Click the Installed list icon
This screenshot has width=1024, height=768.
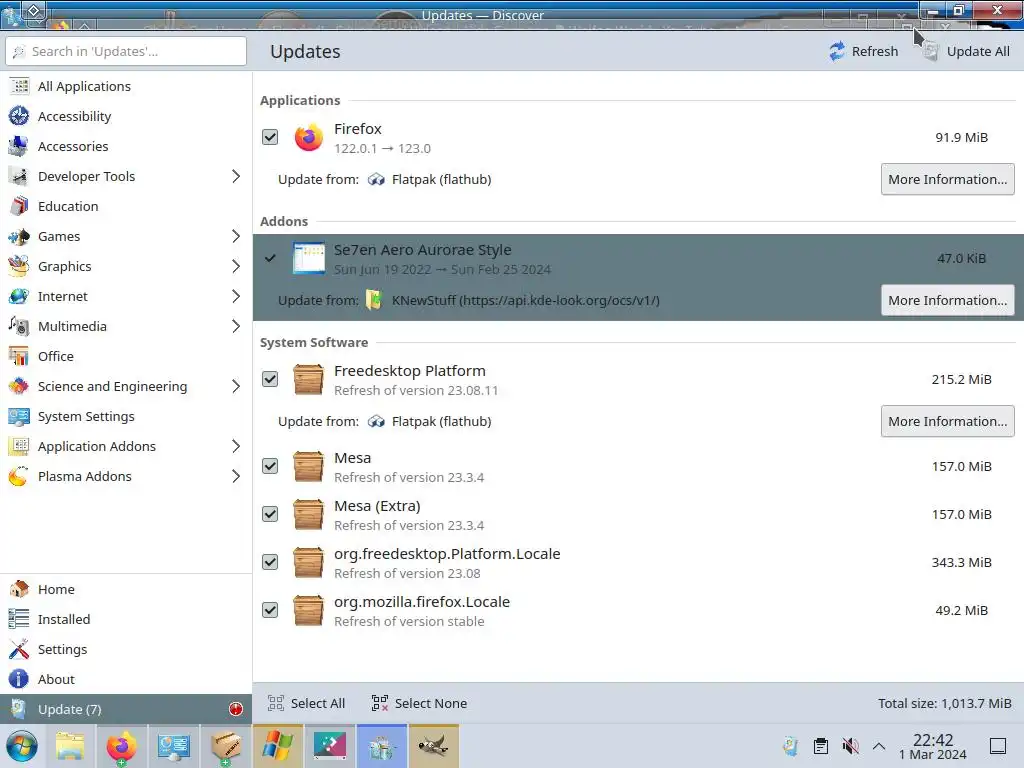pyautogui.click(x=19, y=619)
